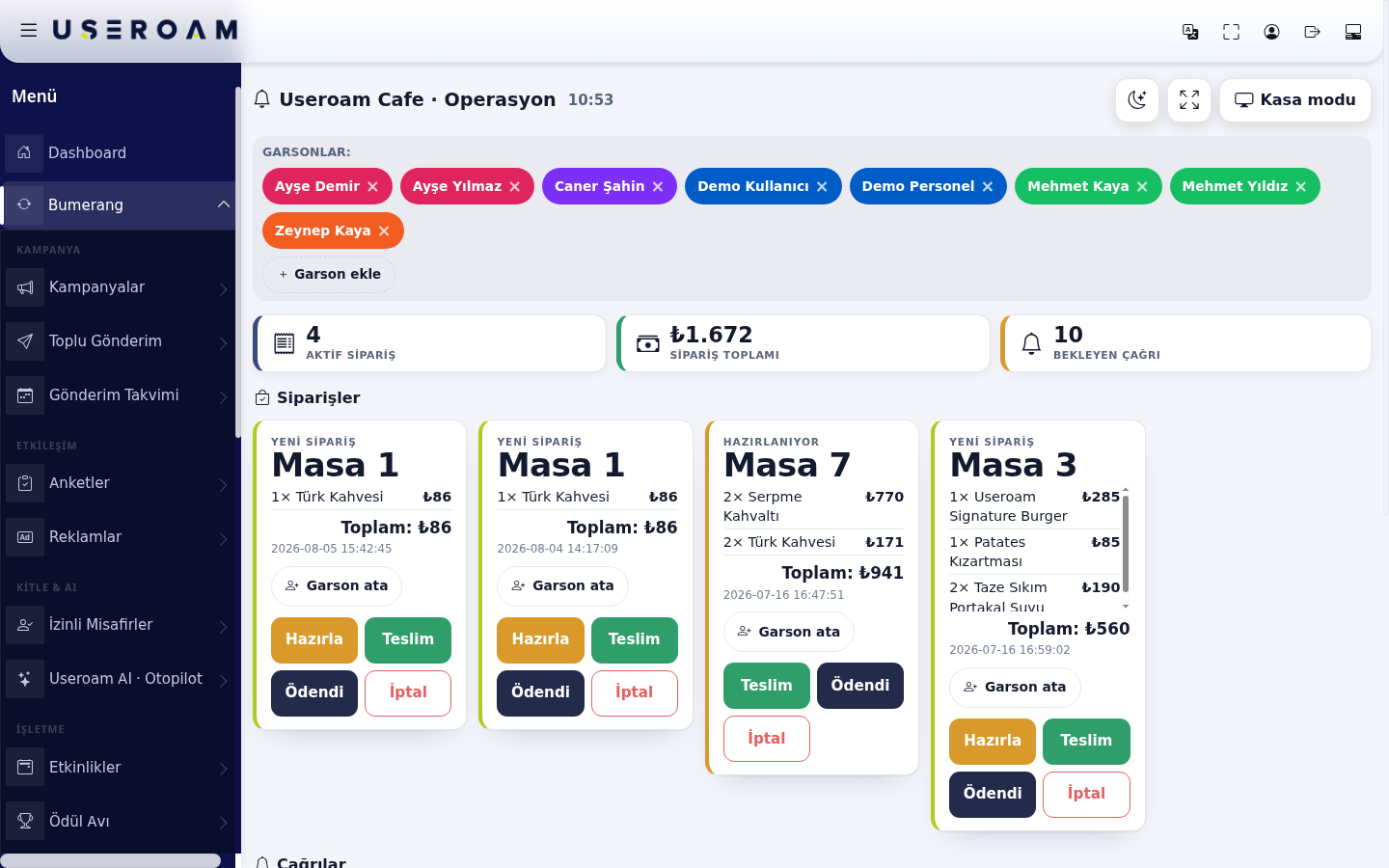The image size is (1389, 868).
Task: Click the expand arrows button beside Kasa modu
Action: (x=1189, y=100)
